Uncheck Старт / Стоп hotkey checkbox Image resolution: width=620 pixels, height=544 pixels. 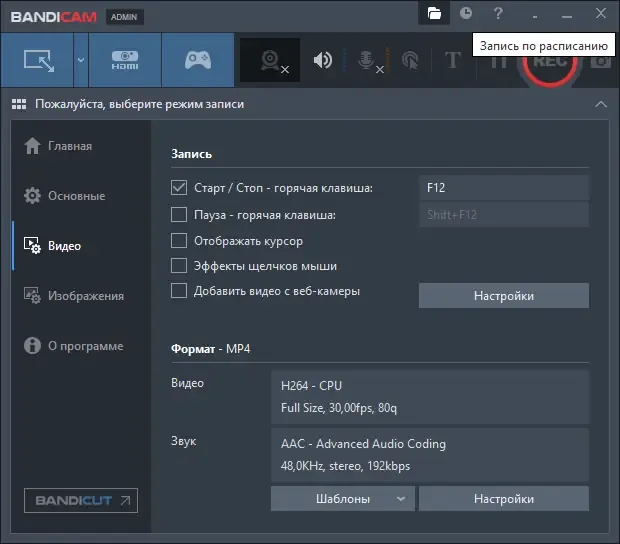179,187
